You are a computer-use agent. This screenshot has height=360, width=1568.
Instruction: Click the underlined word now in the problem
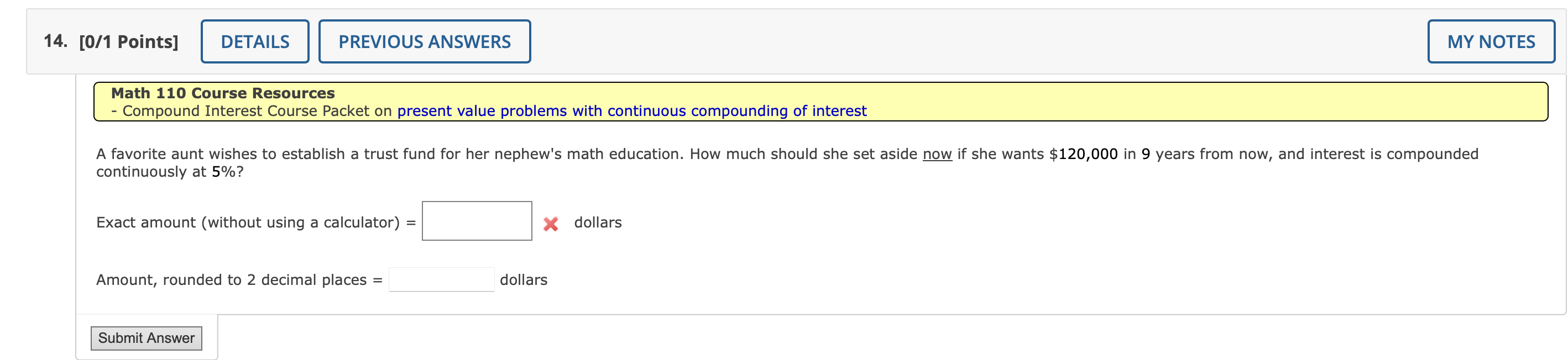tap(938, 154)
